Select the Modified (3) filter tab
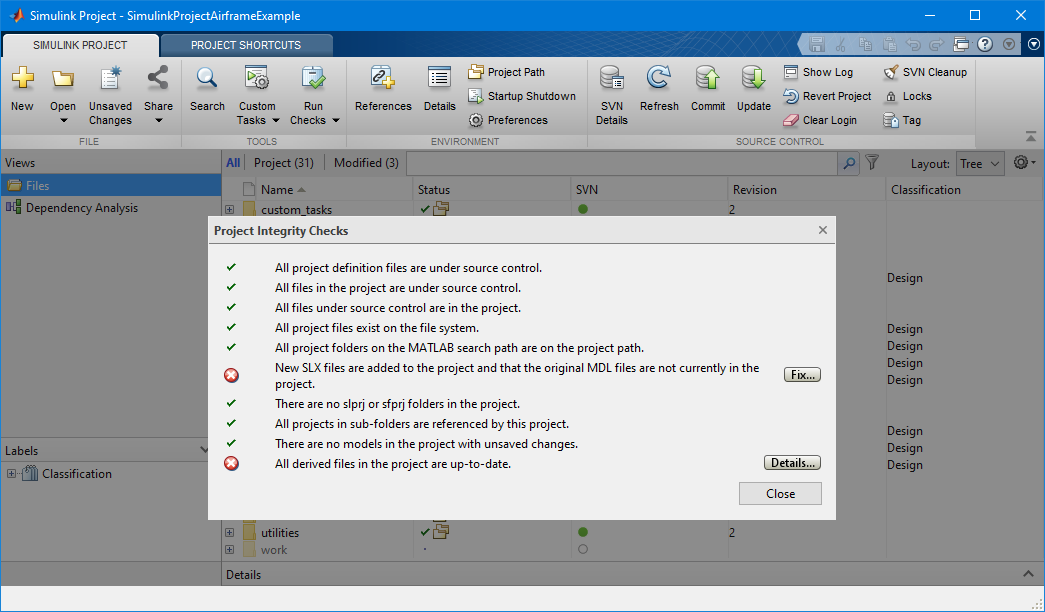1045x612 pixels. [x=366, y=163]
